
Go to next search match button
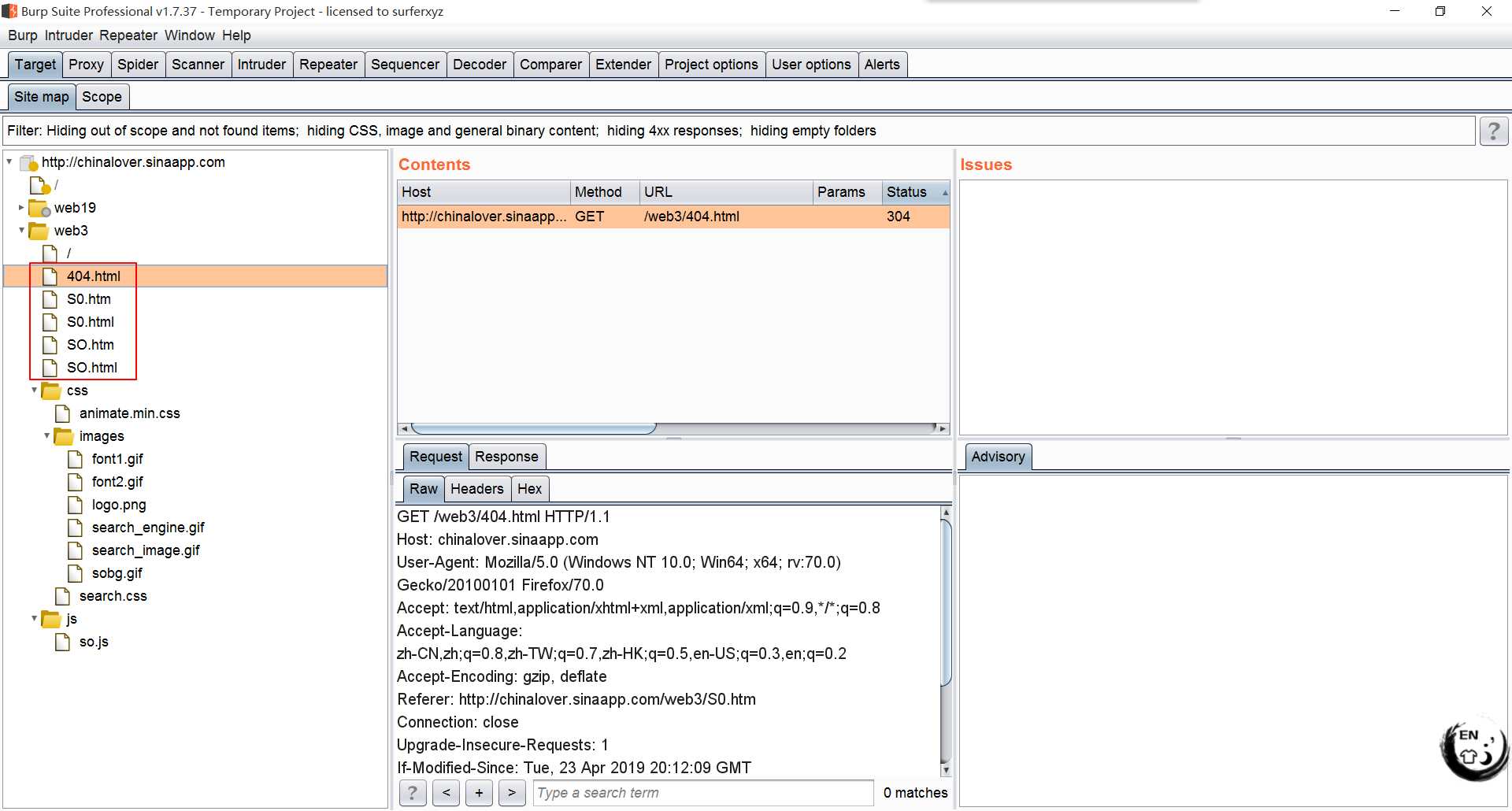click(x=512, y=793)
